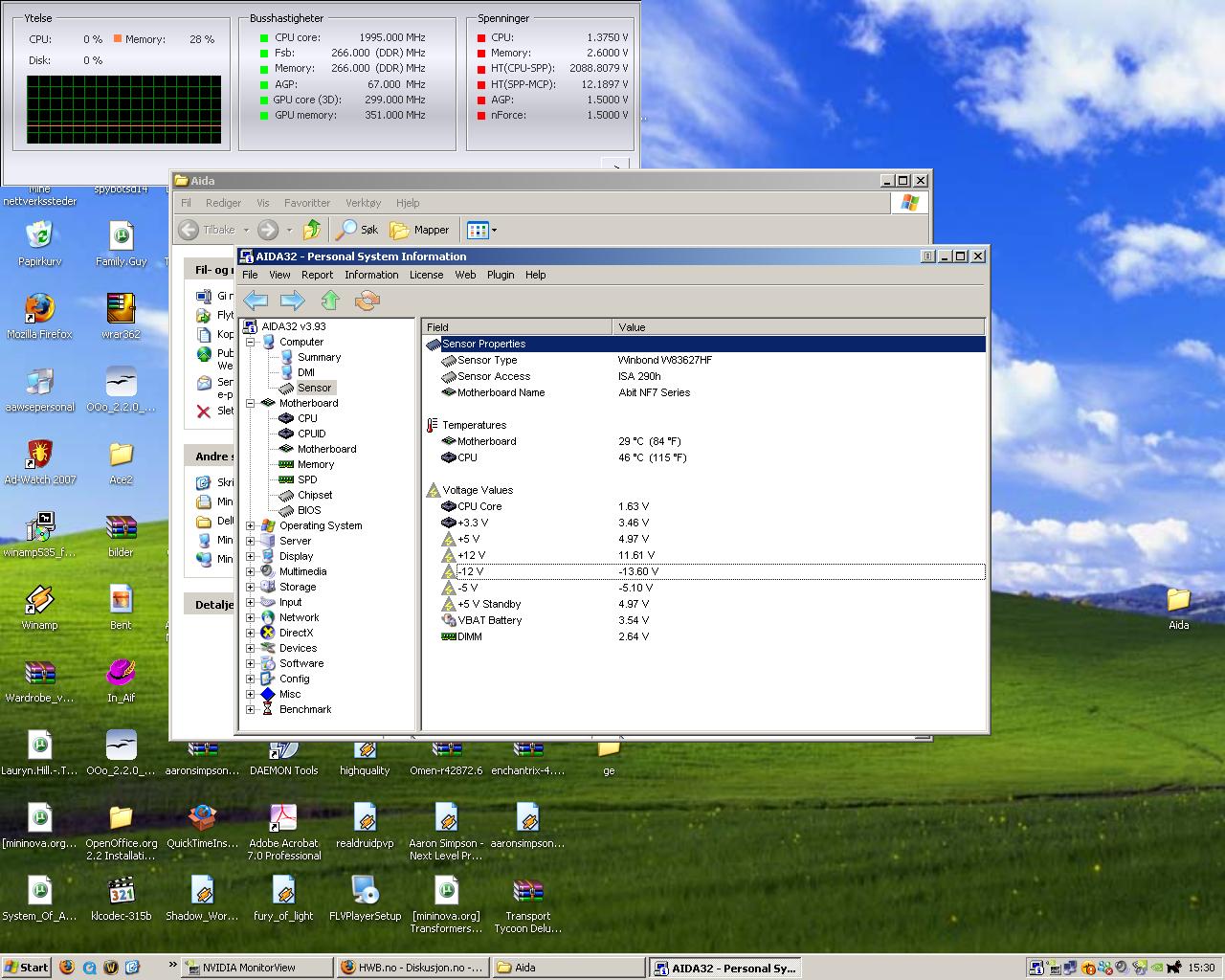Open the FLVPlayerSetup desktop icon
Viewport: 1225px width, 980px height.
pyautogui.click(x=365, y=898)
